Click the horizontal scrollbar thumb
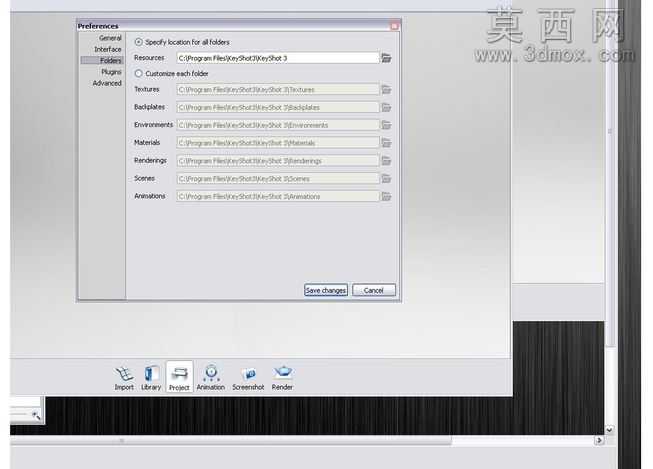This screenshot has height=469, width=653. tap(231, 440)
